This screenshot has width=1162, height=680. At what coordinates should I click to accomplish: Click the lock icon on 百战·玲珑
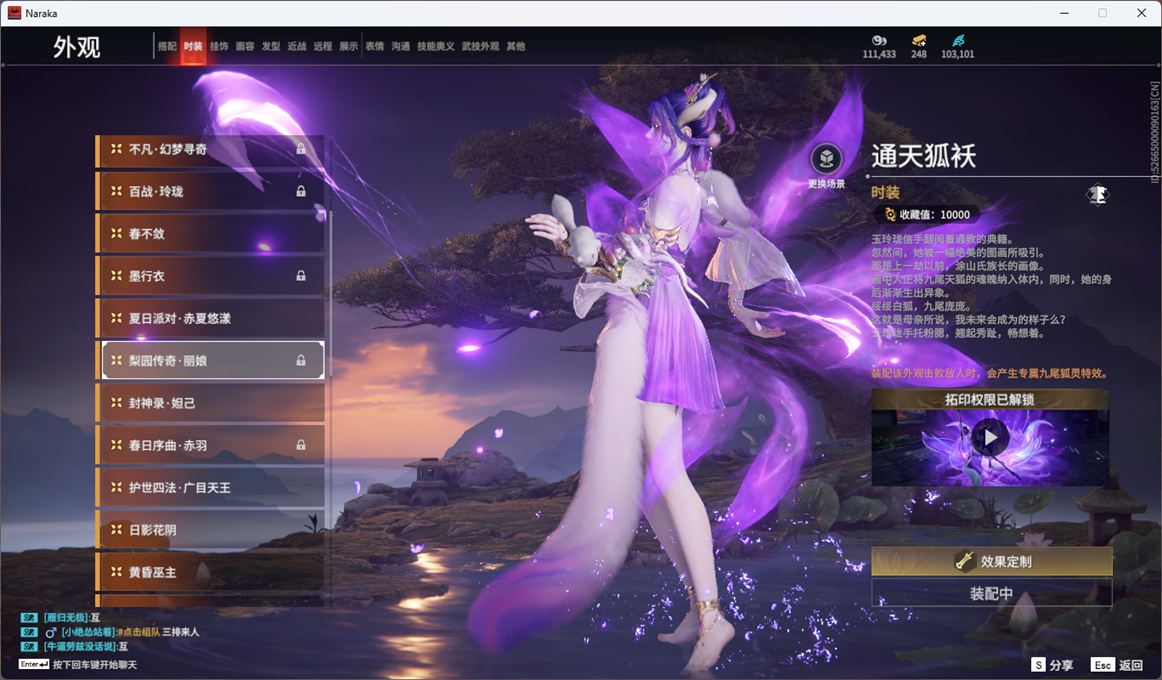tap(301, 191)
